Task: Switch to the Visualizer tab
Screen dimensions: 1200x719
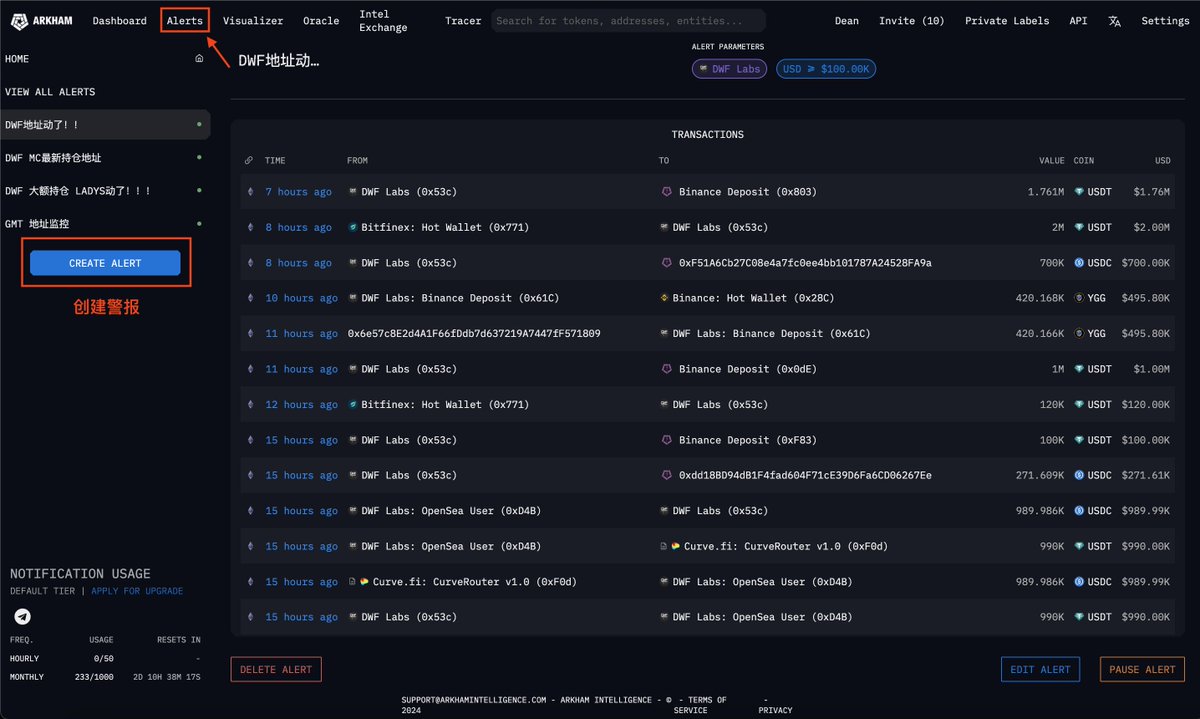Action: tap(253, 21)
